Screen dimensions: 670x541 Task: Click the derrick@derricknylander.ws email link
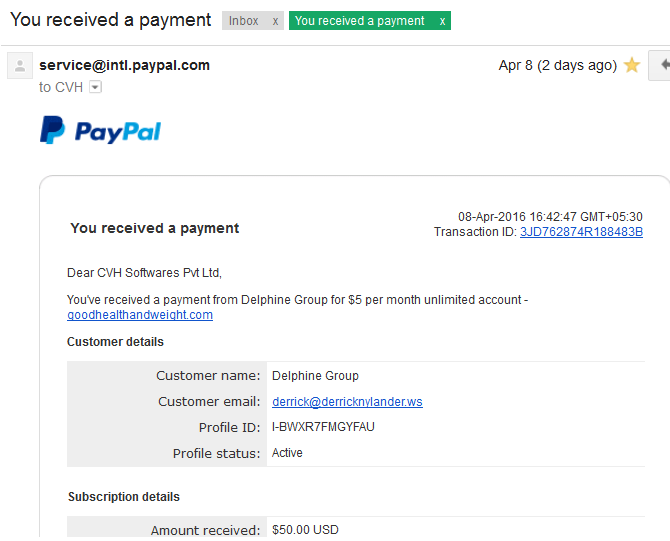[x=347, y=402]
